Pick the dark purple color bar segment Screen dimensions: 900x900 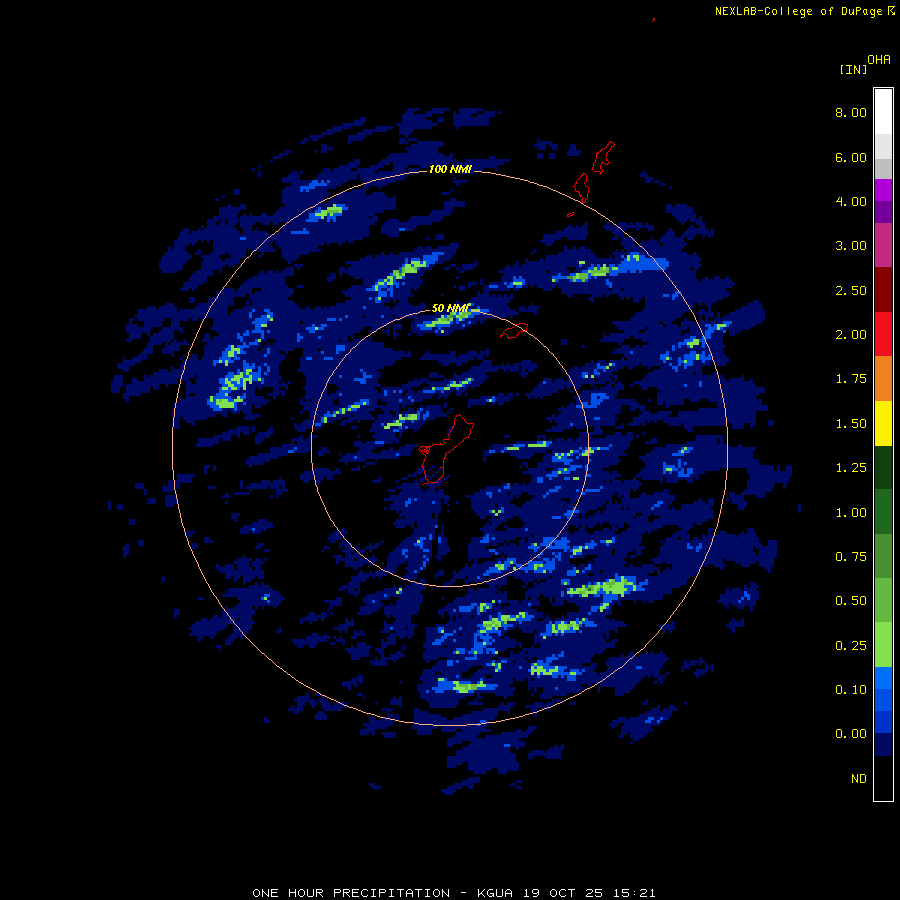coord(883,212)
